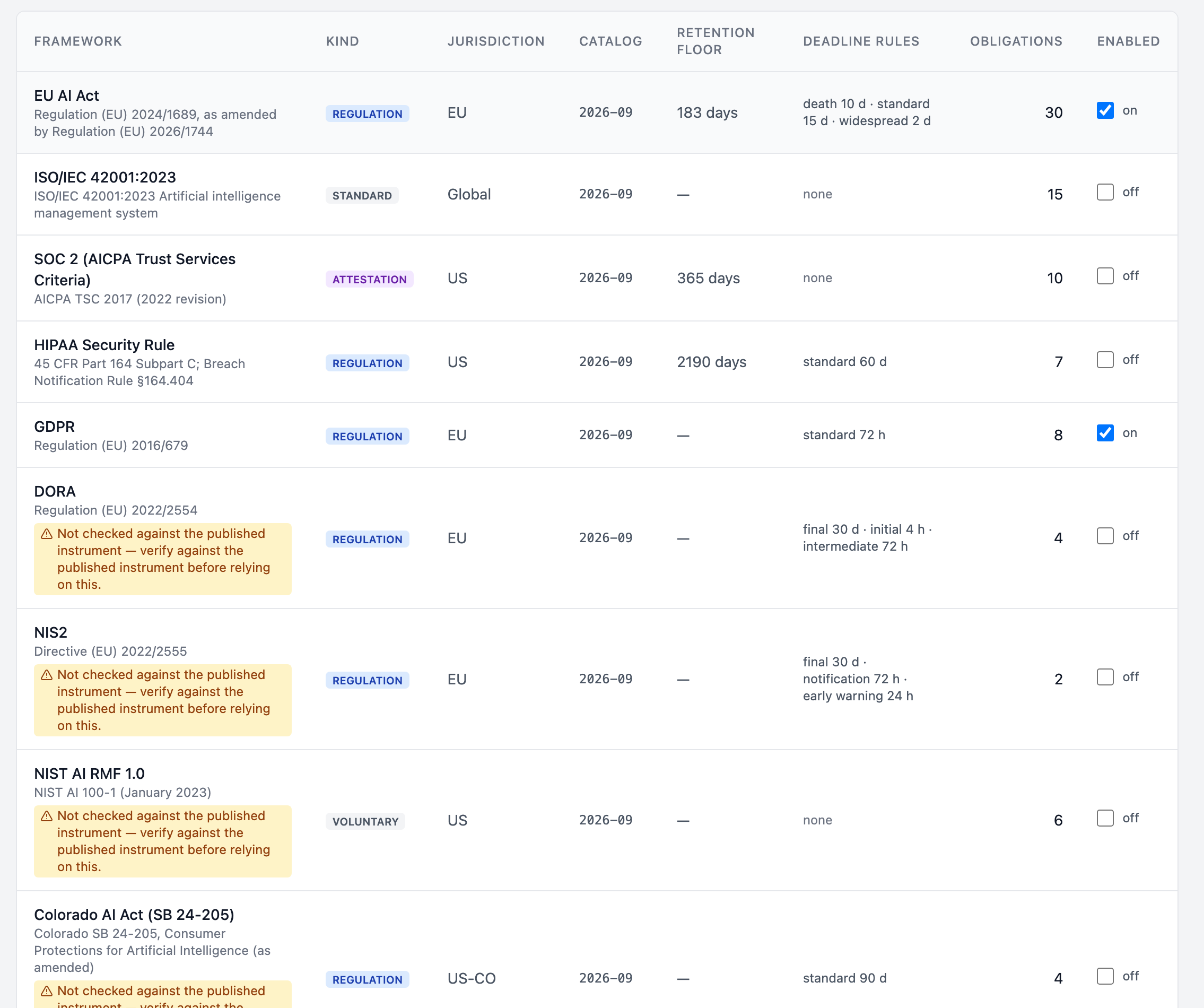Click the ENABLED column header

[x=1128, y=41]
